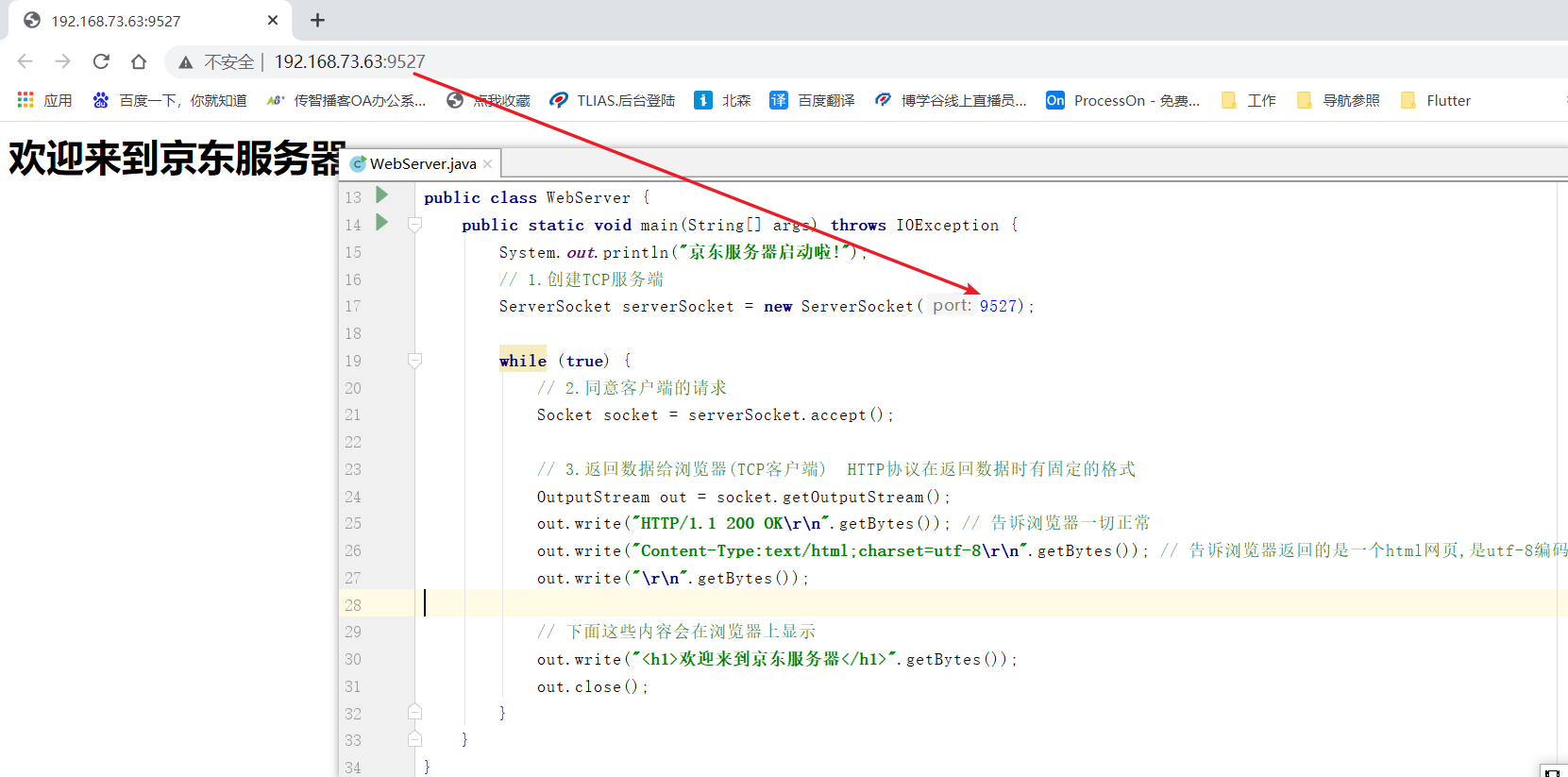Click 'out.close();' on line 31

pos(593,686)
